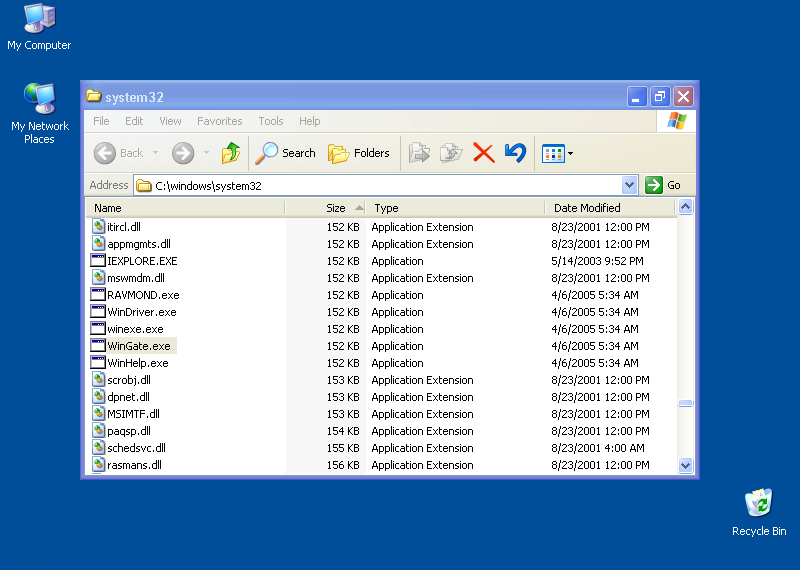The height and width of the screenshot is (570, 800).
Task: Click the RAVMOND.exe file name text
Action: [143, 295]
